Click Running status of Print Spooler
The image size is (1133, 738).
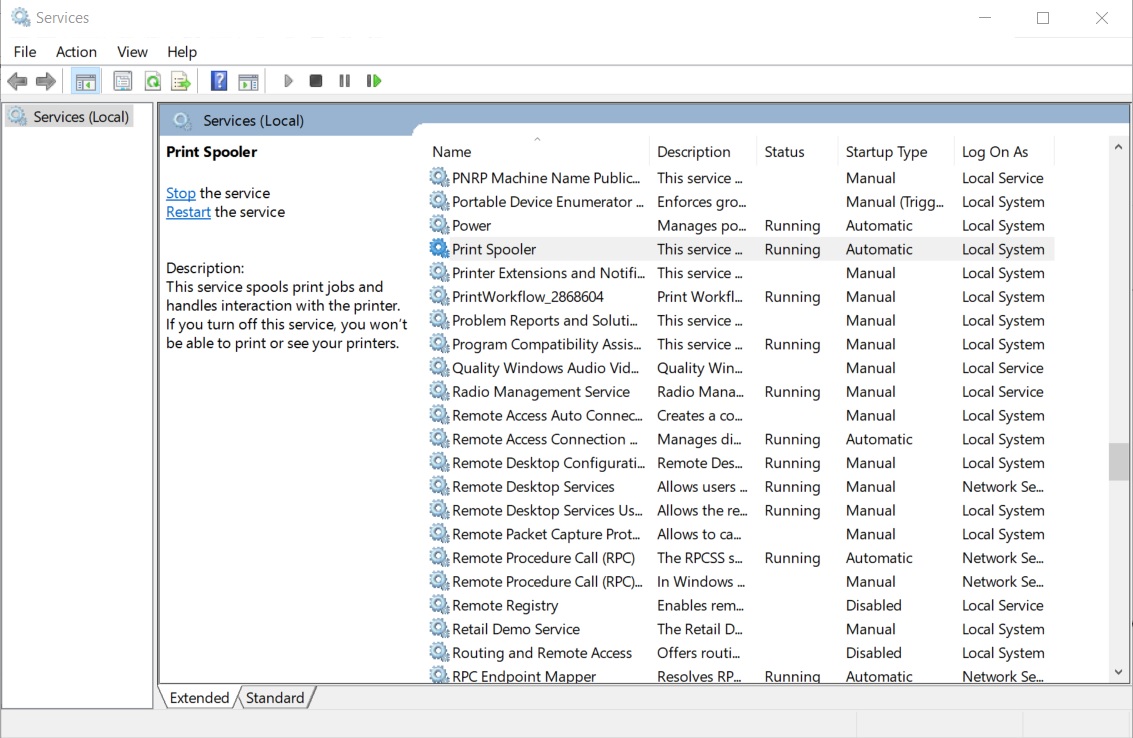[x=792, y=249]
